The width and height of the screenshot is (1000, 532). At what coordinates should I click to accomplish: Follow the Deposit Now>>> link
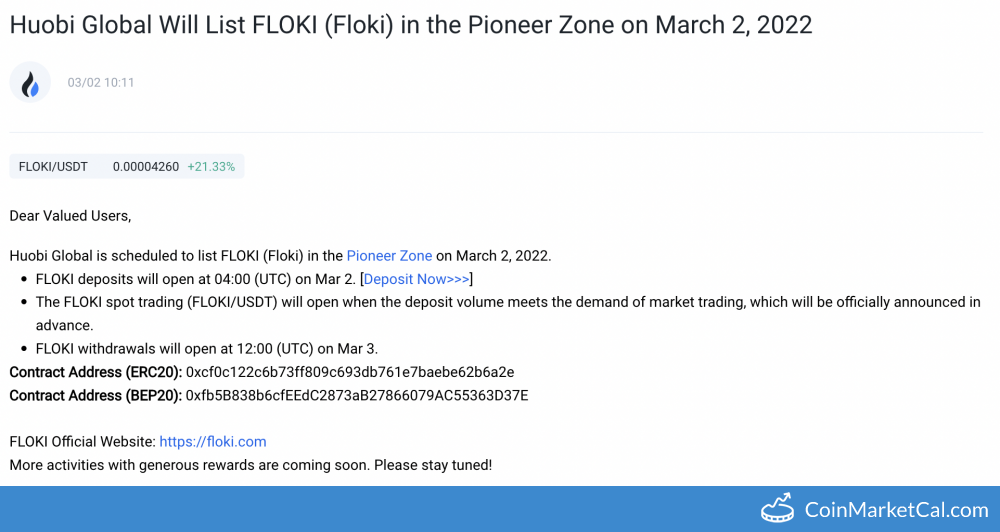pos(416,279)
